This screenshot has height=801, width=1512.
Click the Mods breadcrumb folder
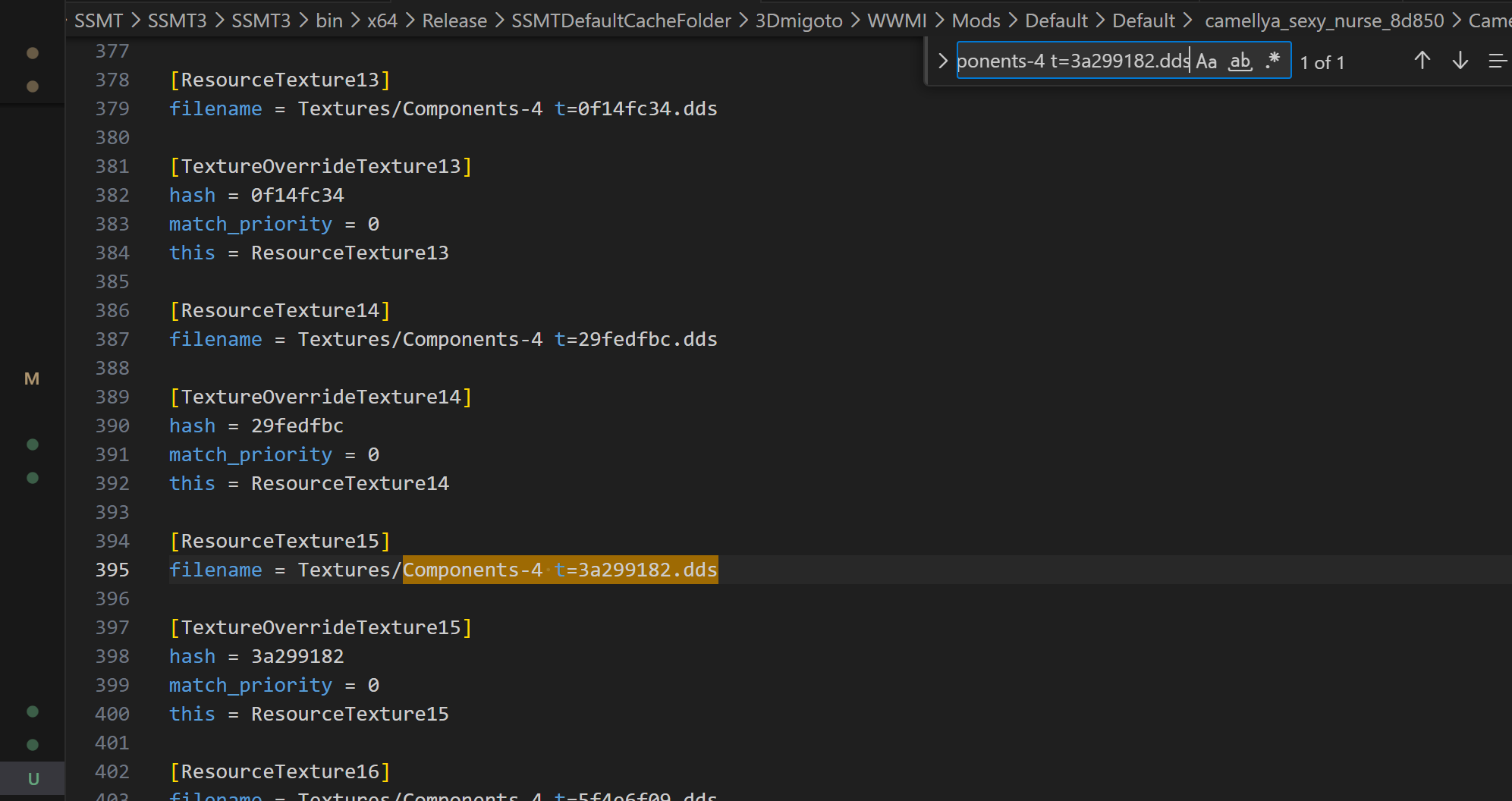point(976,20)
